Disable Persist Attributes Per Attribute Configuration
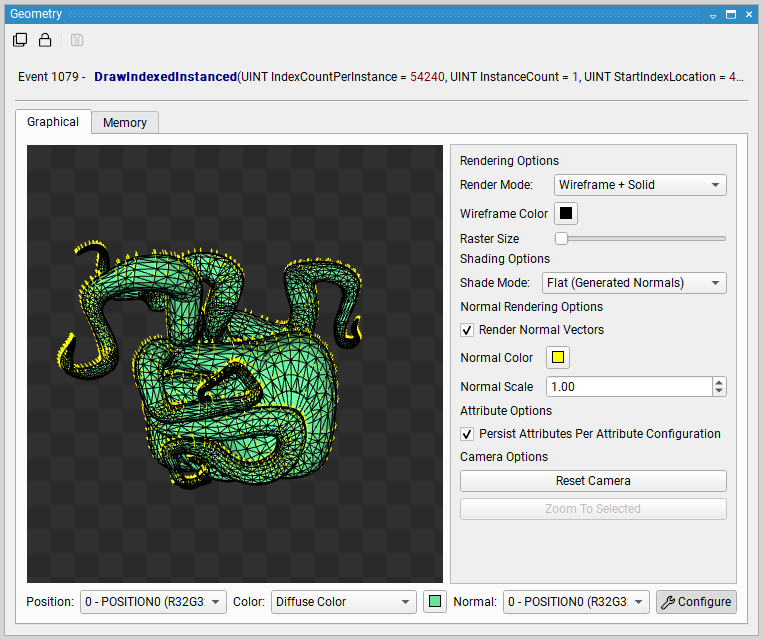The height and width of the screenshot is (640, 763). tap(467, 434)
